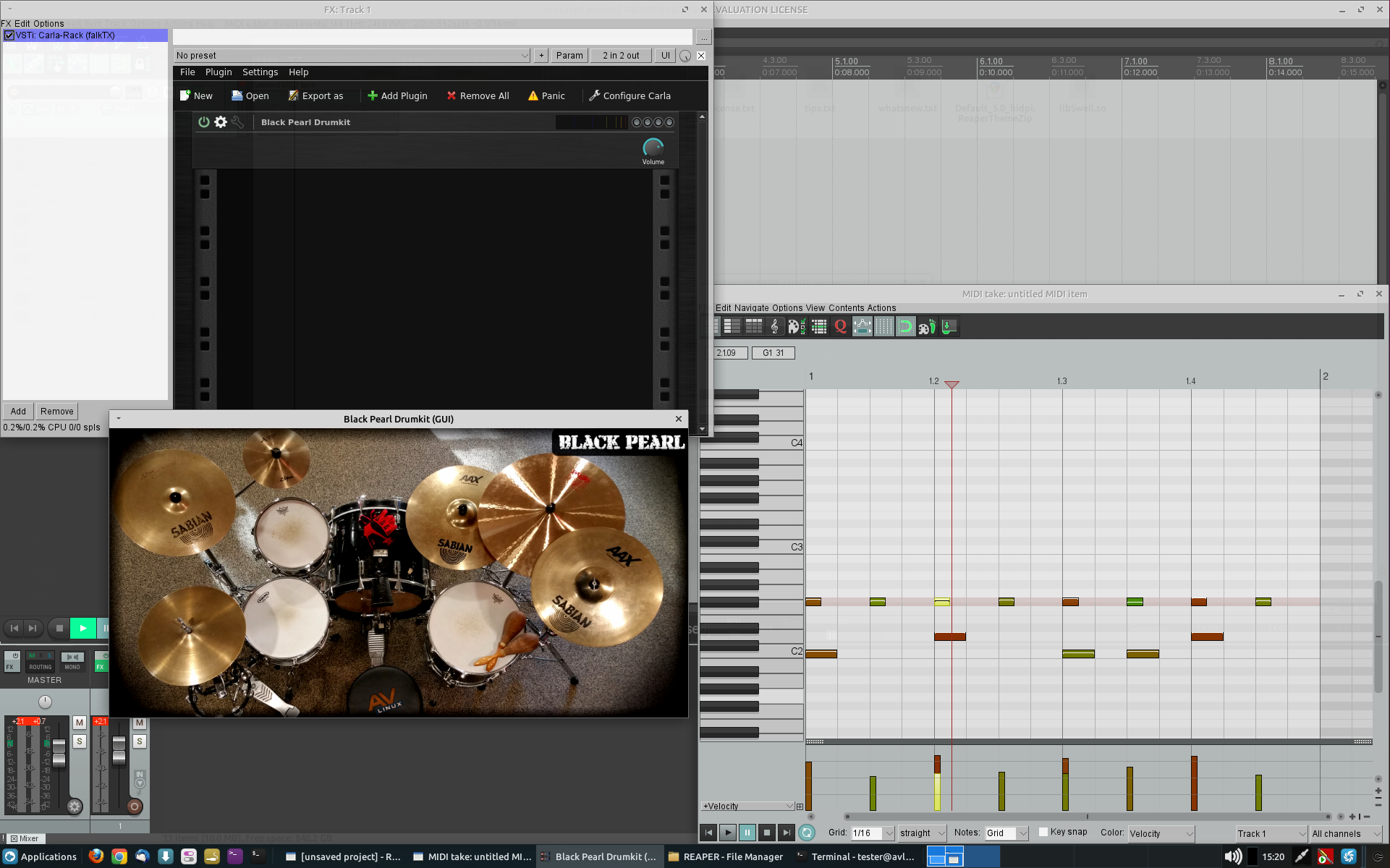The width and height of the screenshot is (1390, 868).
Task: Expand the No preset dropdown
Action: click(352, 56)
